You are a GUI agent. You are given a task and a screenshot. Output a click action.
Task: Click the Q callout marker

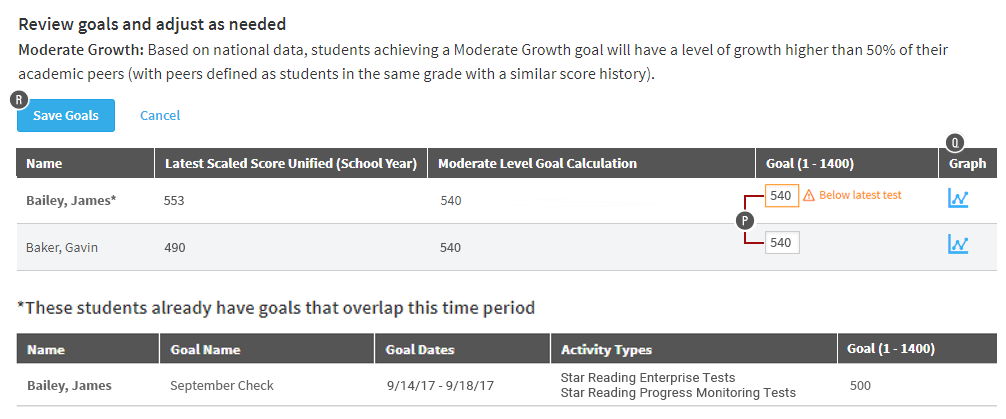point(956,142)
